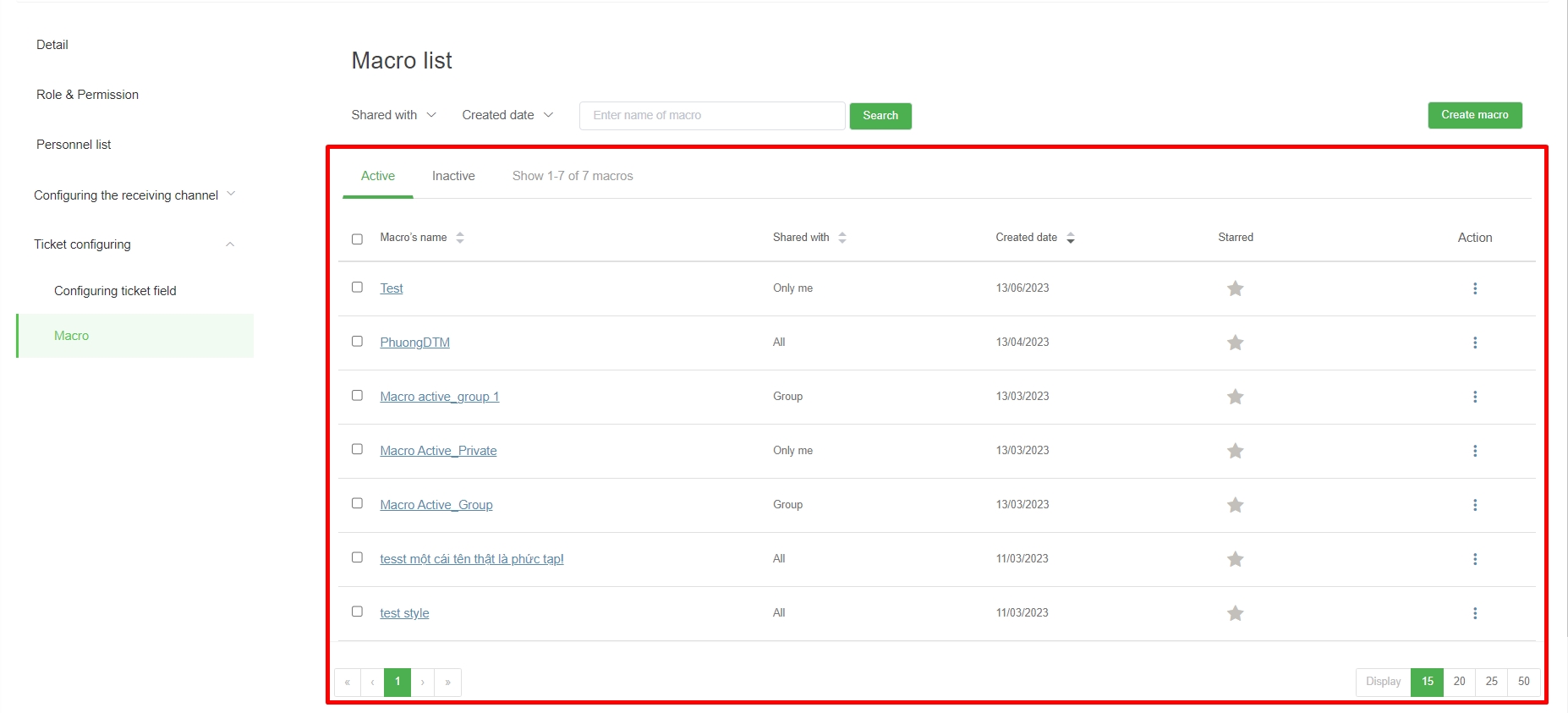
Task: Sort by Macro's name column arrows
Action: tap(460, 238)
